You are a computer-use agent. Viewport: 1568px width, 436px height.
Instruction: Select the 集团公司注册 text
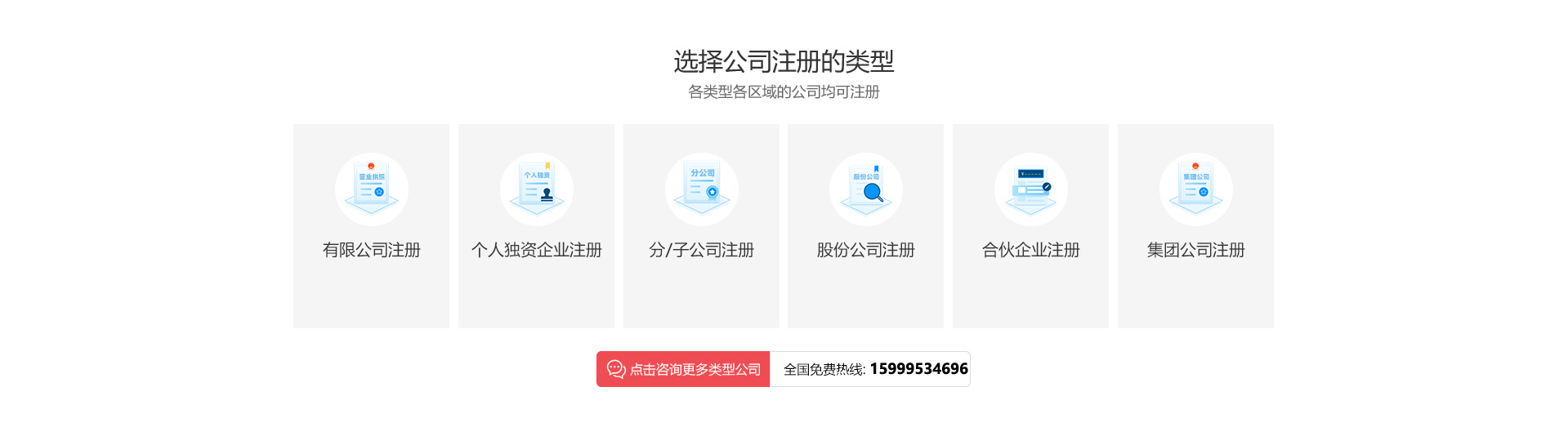coord(1196,250)
